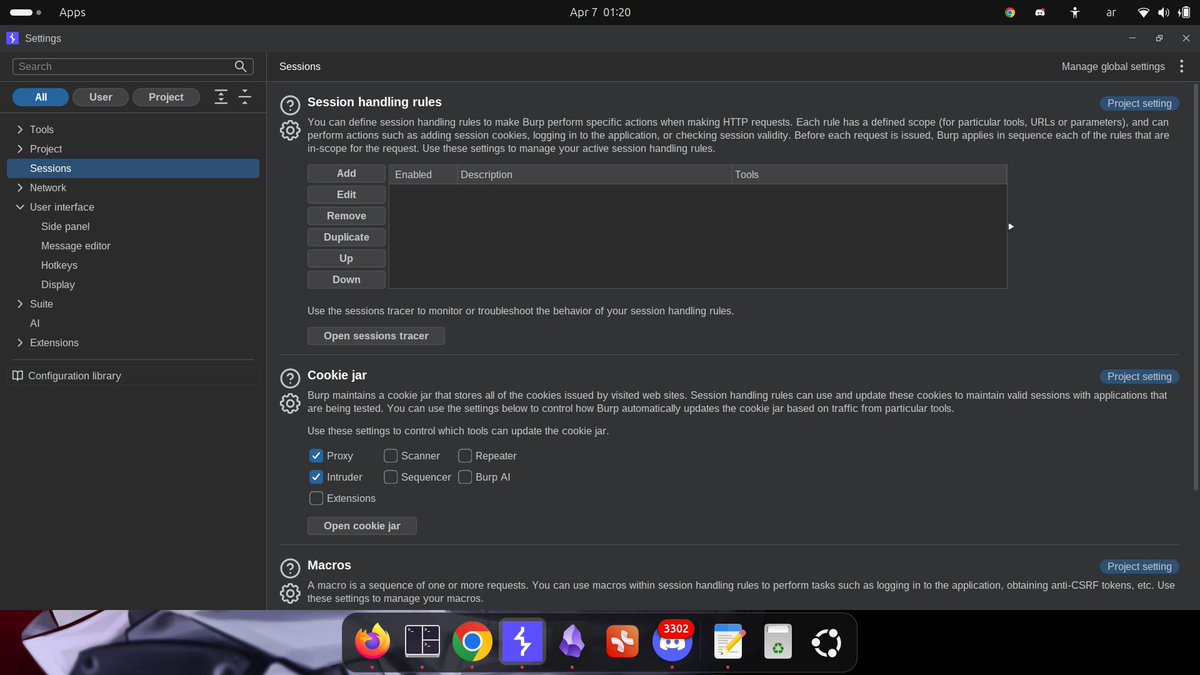Click the Configuration library book icon
1200x675 pixels.
click(18, 376)
